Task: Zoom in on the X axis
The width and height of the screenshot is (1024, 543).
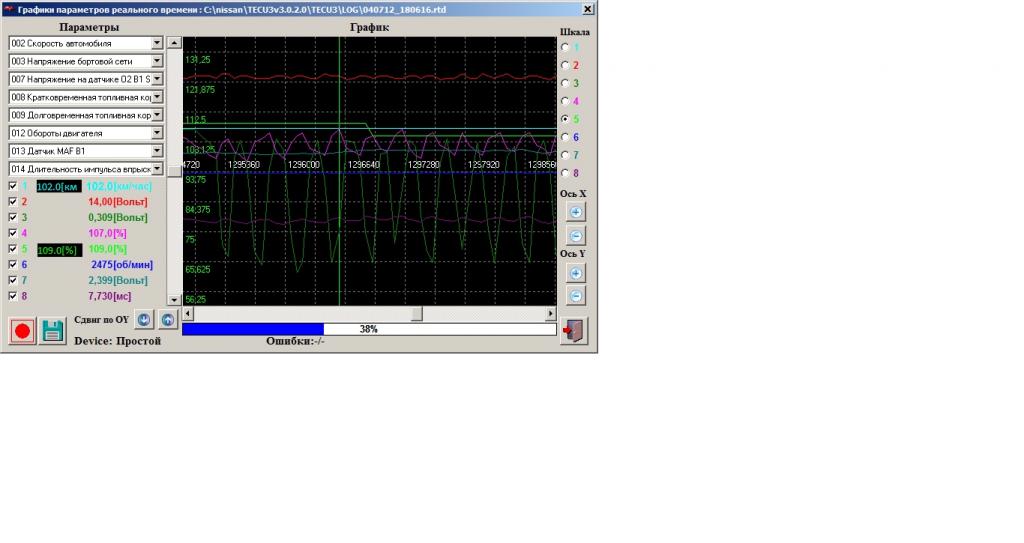Action: 575,212
